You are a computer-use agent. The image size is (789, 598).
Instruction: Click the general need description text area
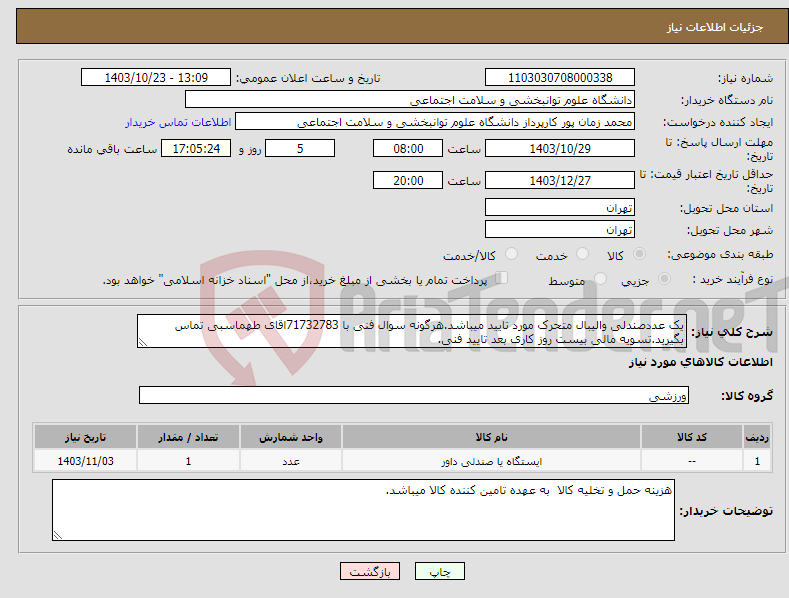pos(412,331)
